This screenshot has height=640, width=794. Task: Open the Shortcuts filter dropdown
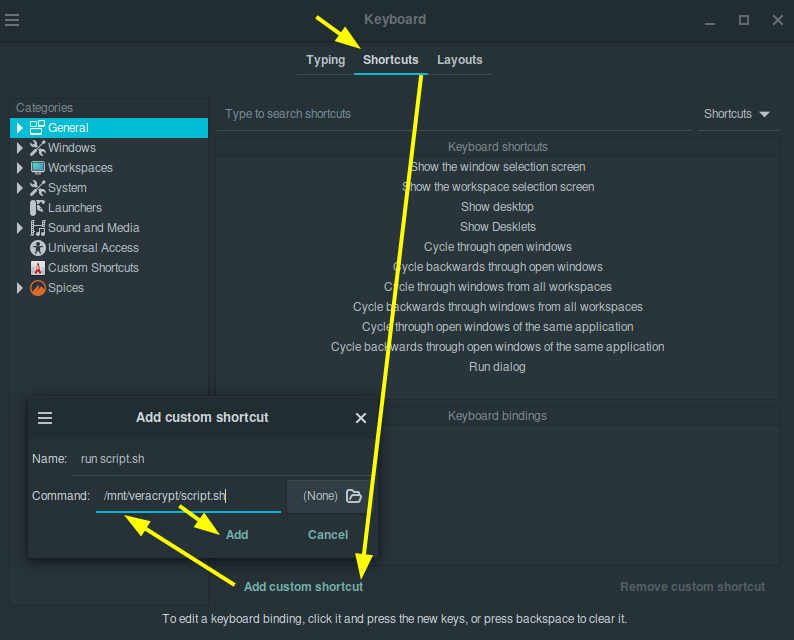click(x=737, y=114)
